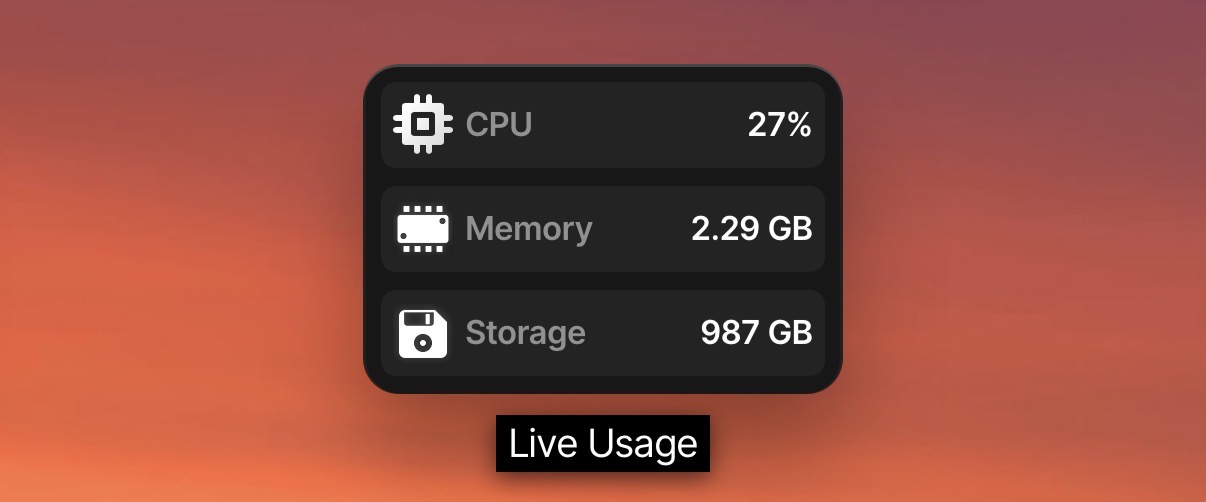
Task: Click the 2.29 GB memory value
Action: click(751, 229)
